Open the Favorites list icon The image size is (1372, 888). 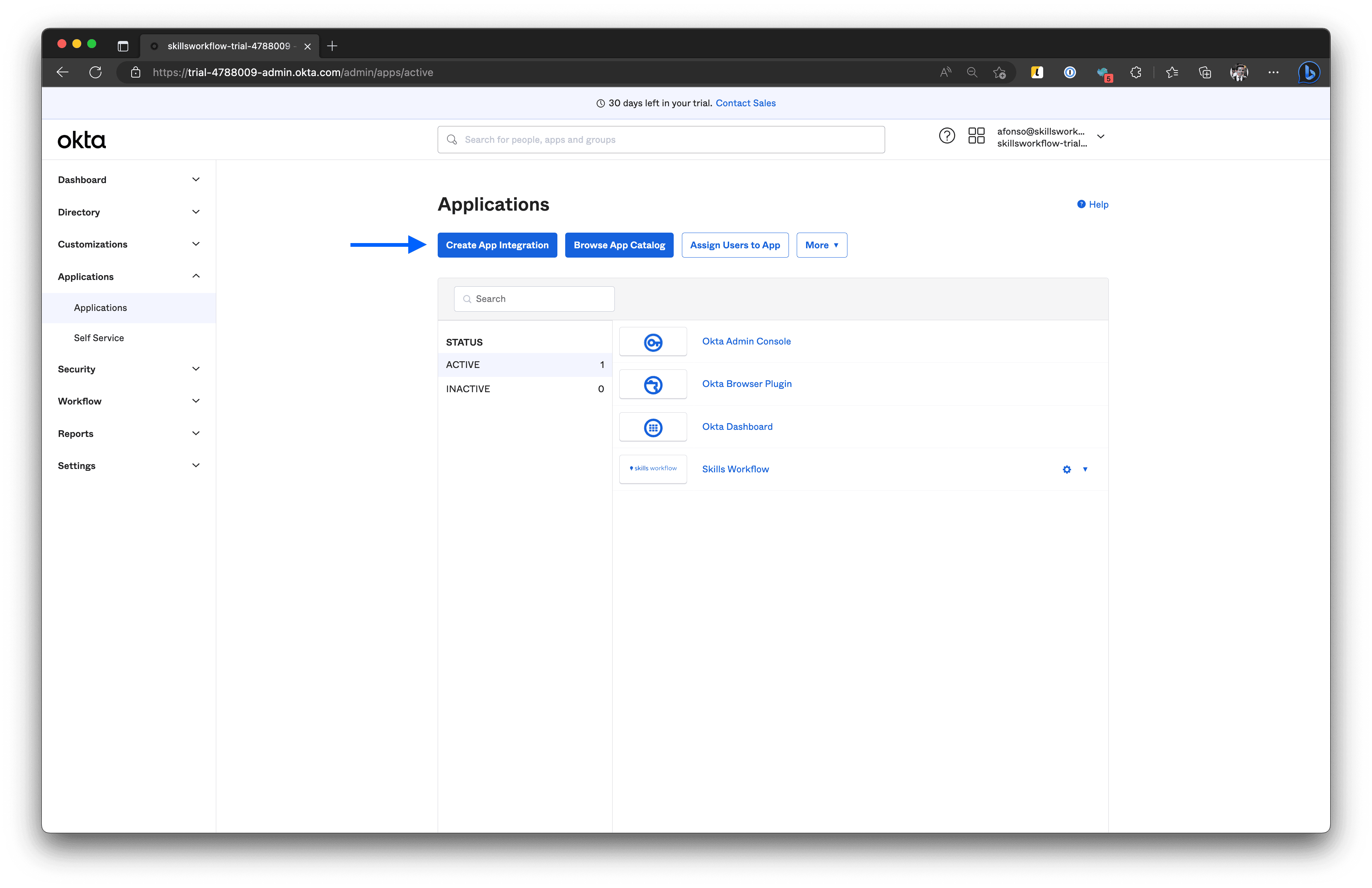(1171, 72)
